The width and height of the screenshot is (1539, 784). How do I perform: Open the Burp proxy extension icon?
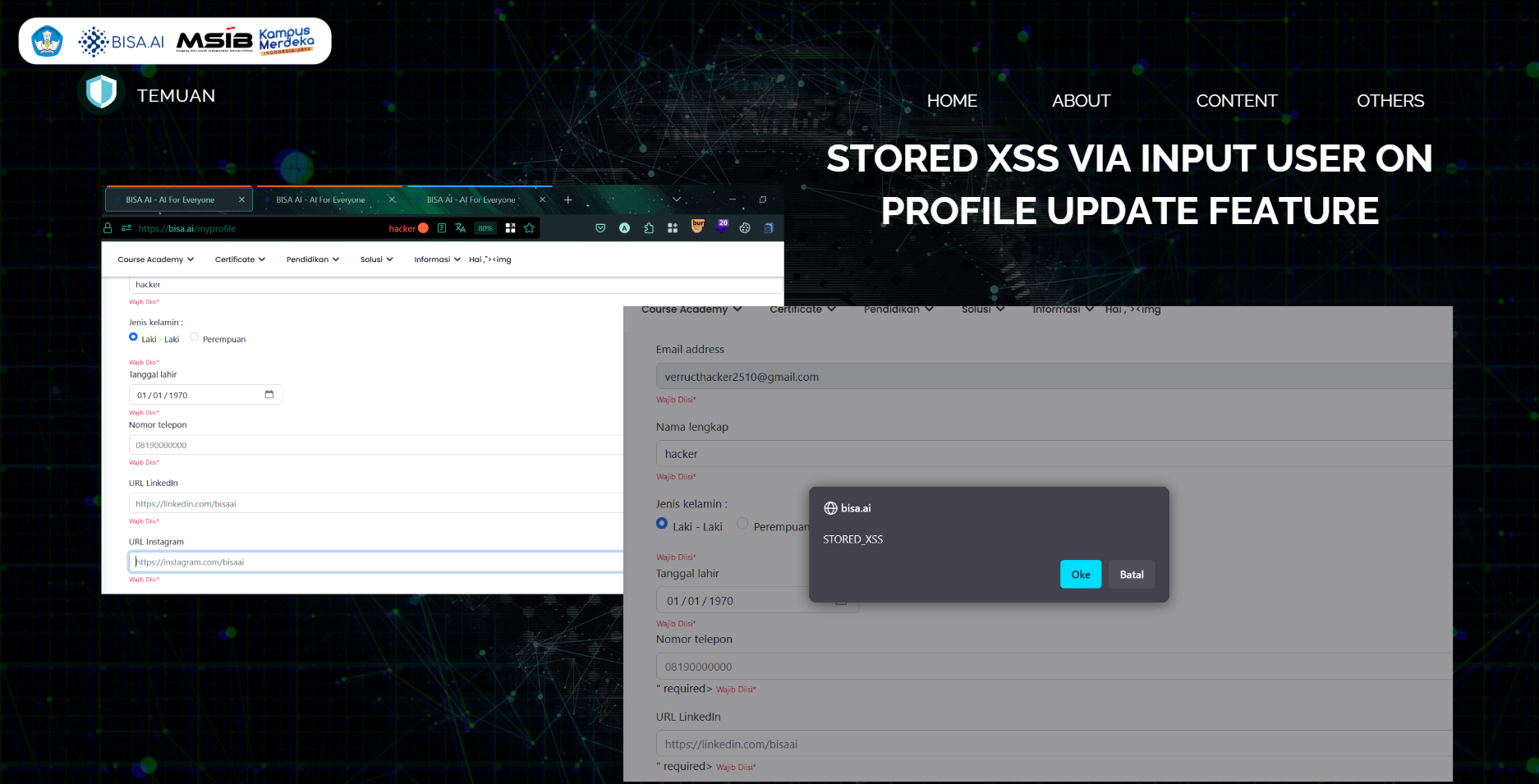pos(698,226)
